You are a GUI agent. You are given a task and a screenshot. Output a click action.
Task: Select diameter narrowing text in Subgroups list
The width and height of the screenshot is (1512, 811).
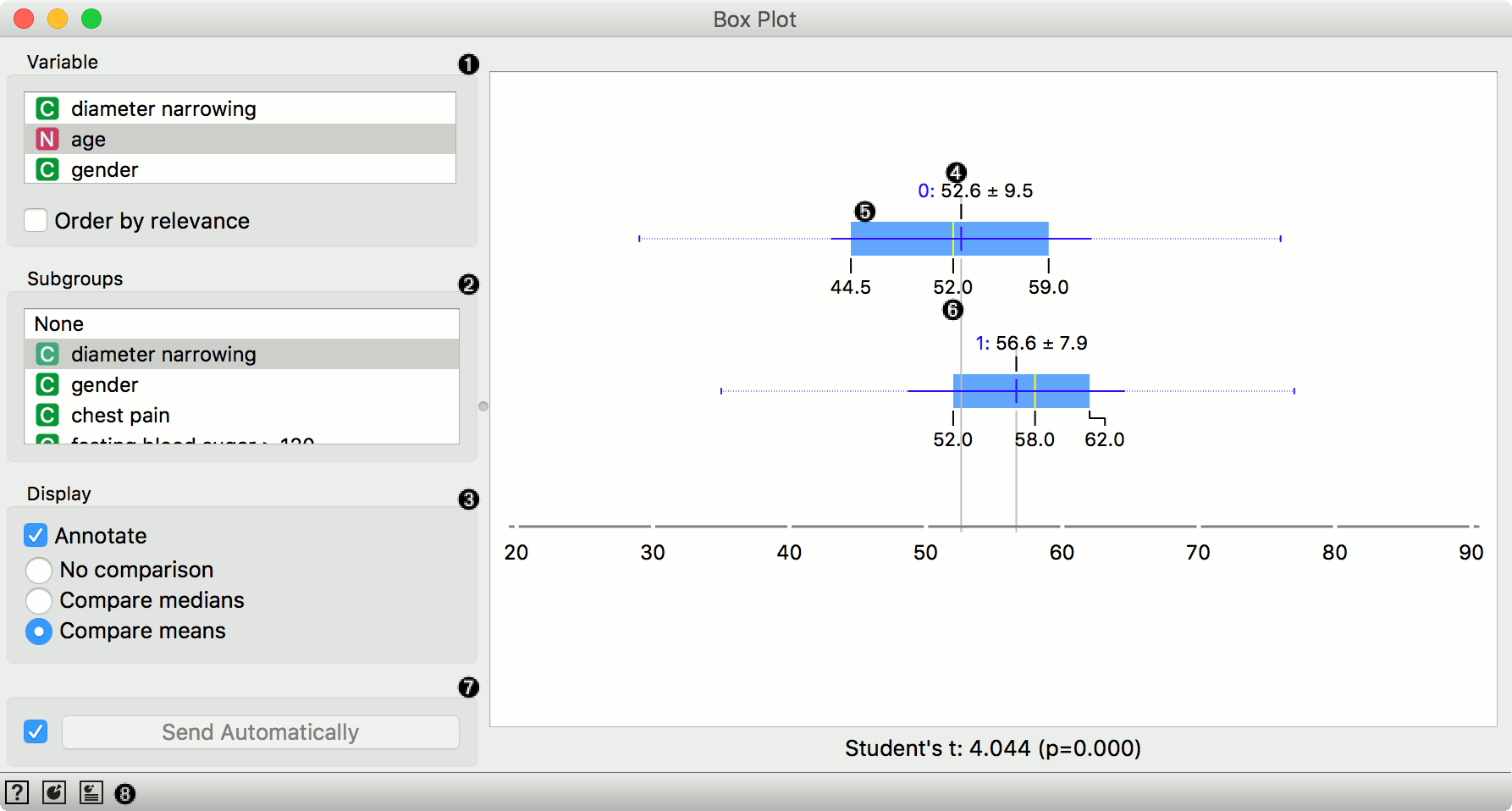[163, 354]
